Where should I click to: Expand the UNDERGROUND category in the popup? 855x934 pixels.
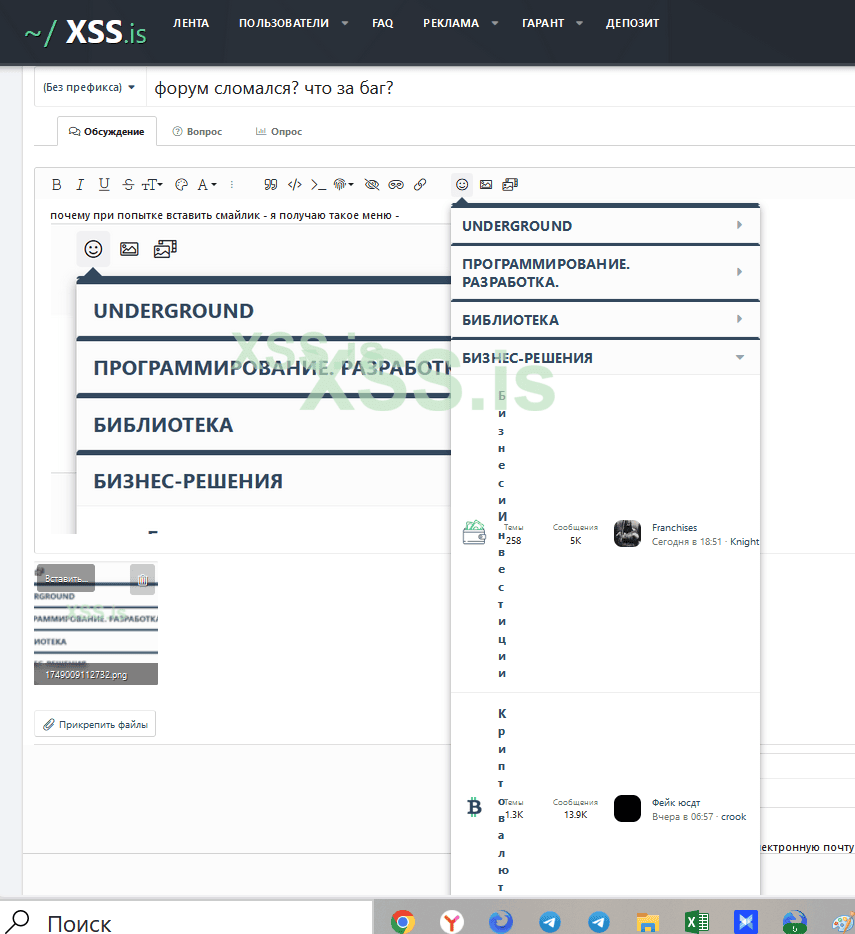click(605, 226)
